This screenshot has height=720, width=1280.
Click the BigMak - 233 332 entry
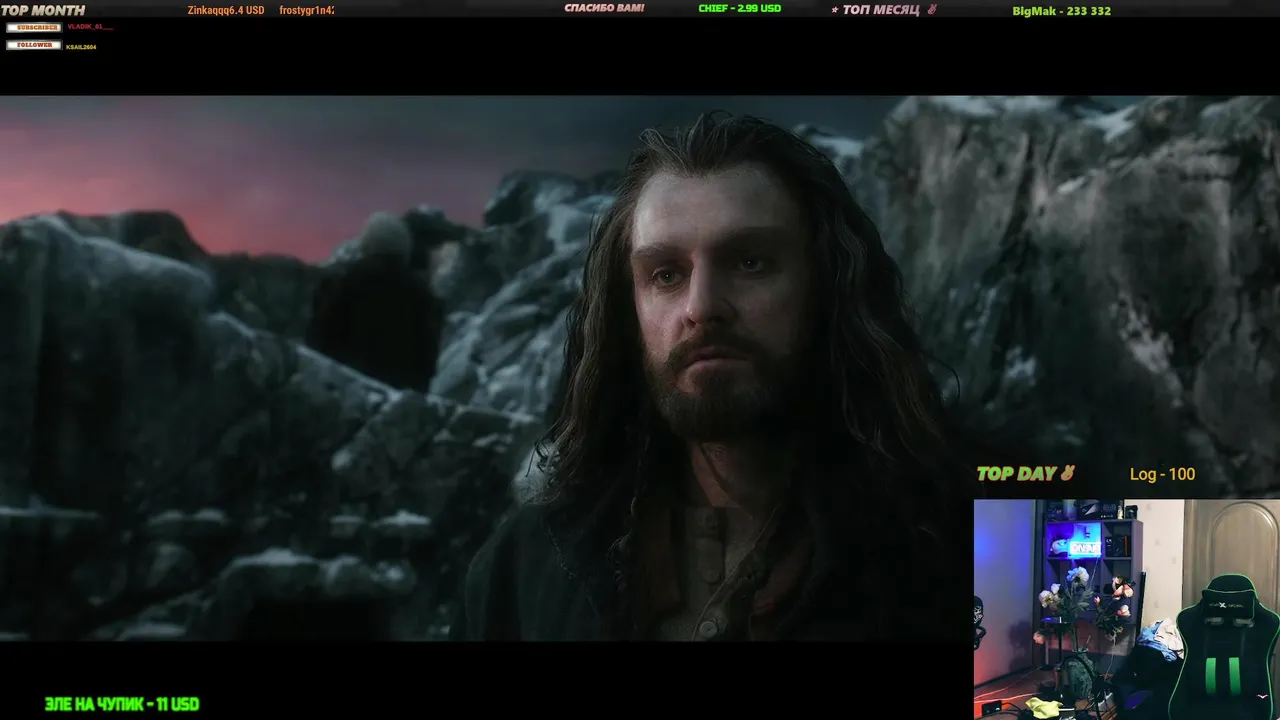click(x=1061, y=11)
